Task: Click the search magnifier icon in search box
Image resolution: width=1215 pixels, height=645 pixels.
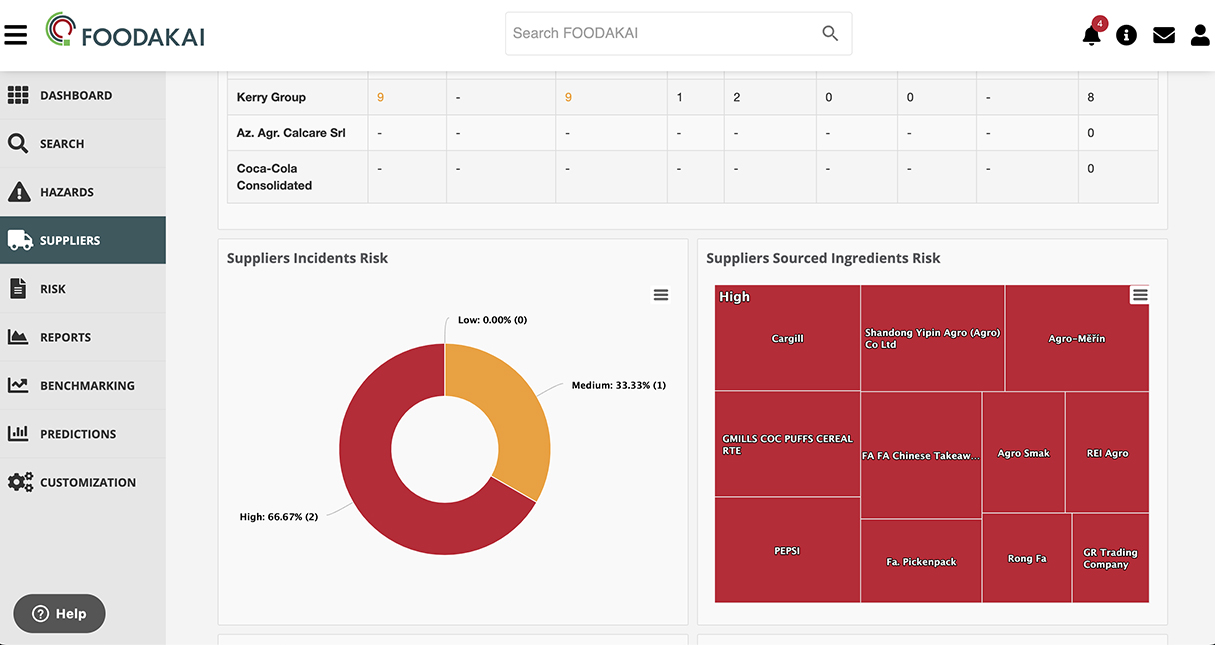Action: 830,33
